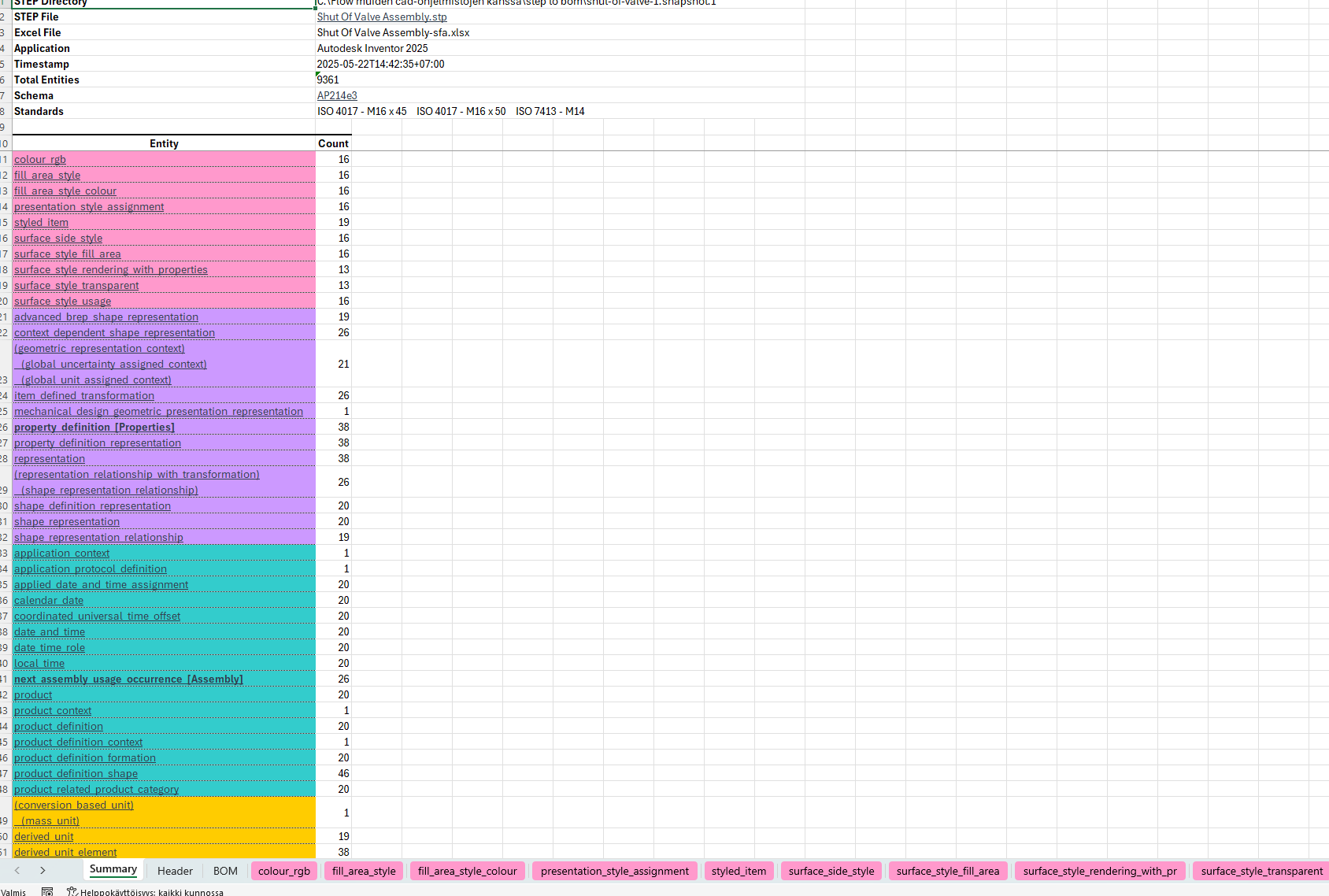This screenshot has width=1329, height=896.
Task: Switch to the styled_item sheet tab
Action: point(739,871)
